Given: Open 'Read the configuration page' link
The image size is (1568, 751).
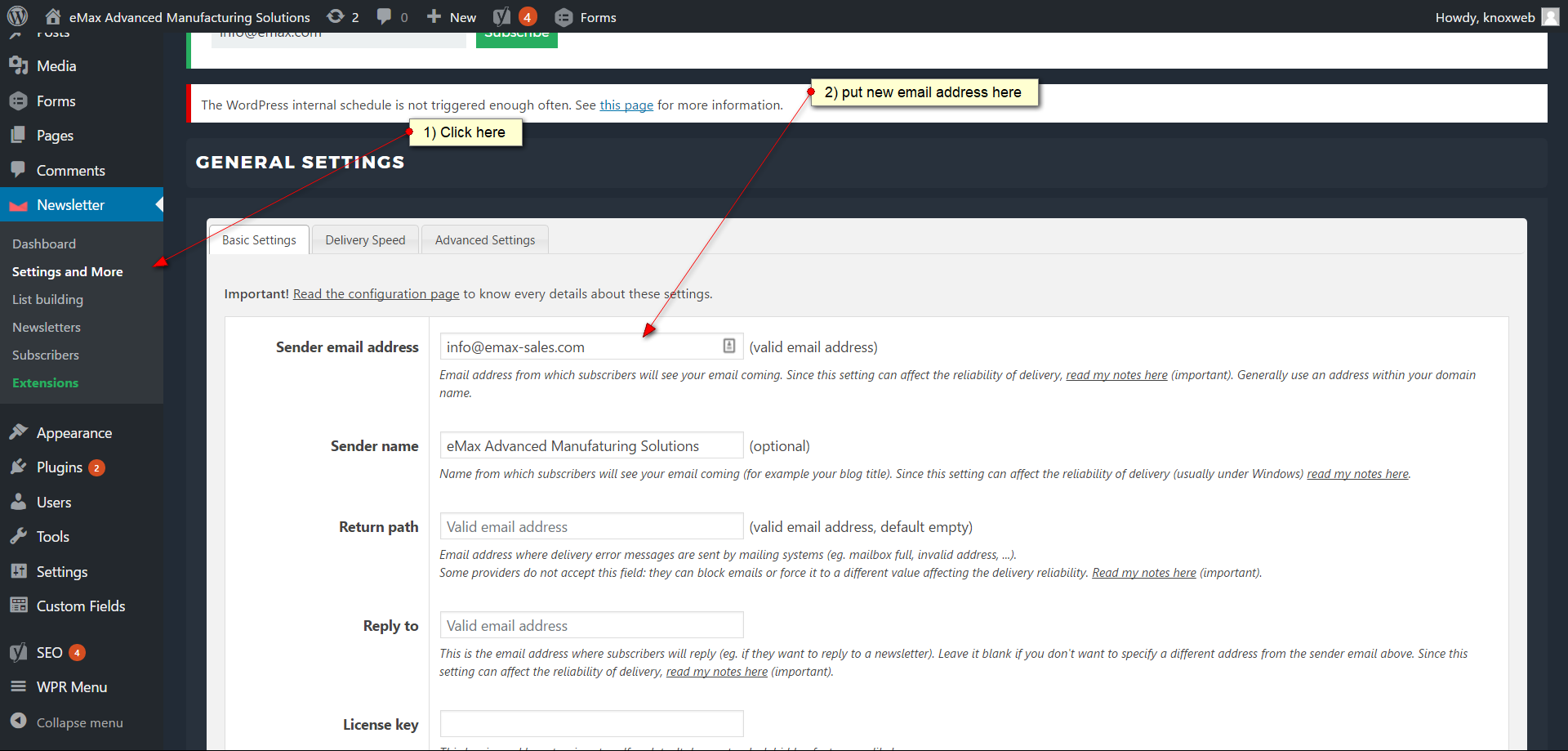Looking at the screenshot, I should click(x=376, y=293).
